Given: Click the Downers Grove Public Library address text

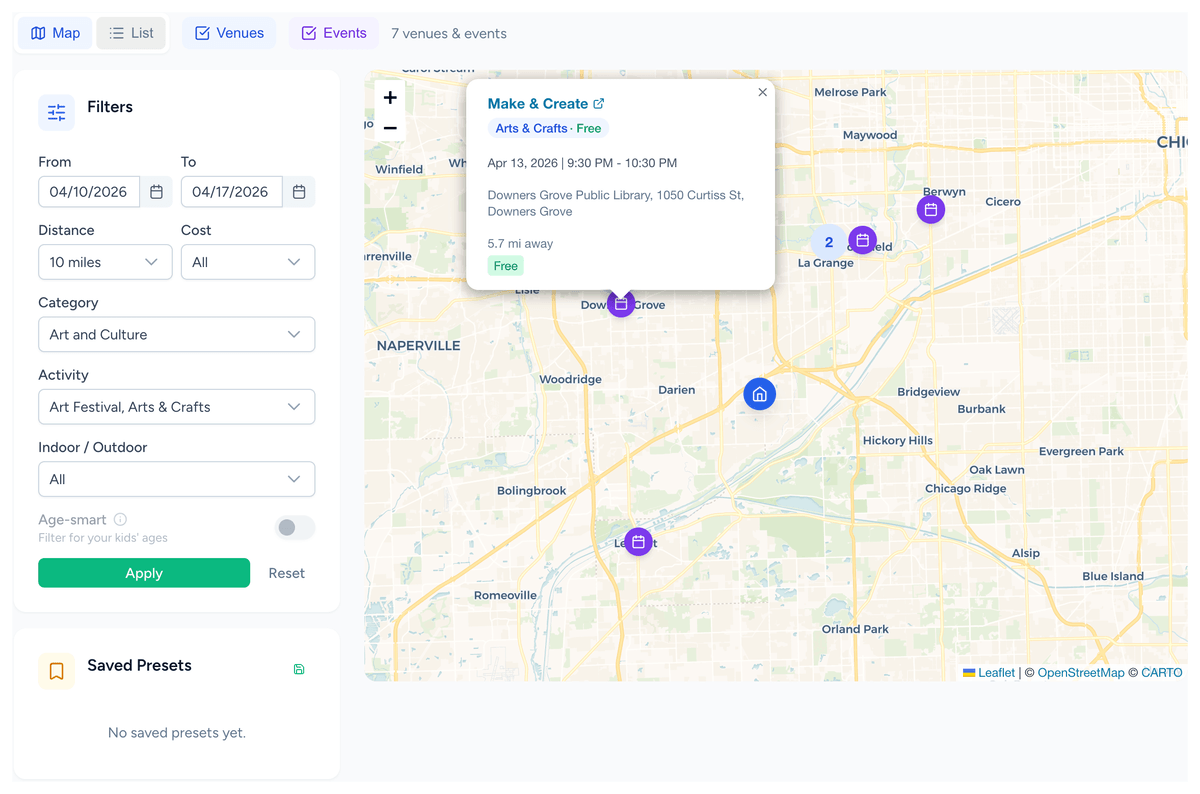Looking at the screenshot, I should (616, 203).
